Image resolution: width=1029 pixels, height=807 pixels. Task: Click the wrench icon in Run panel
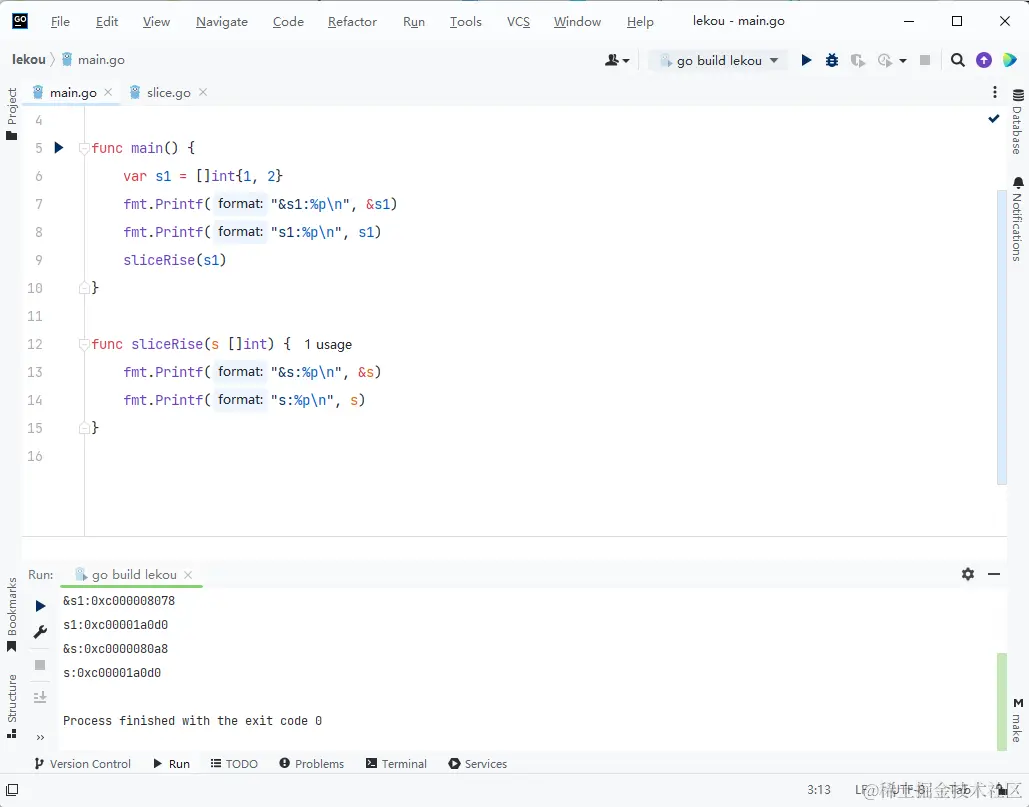click(40, 632)
